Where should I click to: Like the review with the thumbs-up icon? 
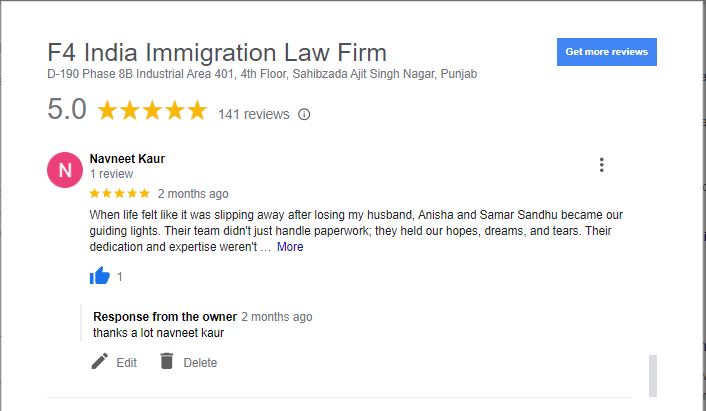tap(100, 276)
